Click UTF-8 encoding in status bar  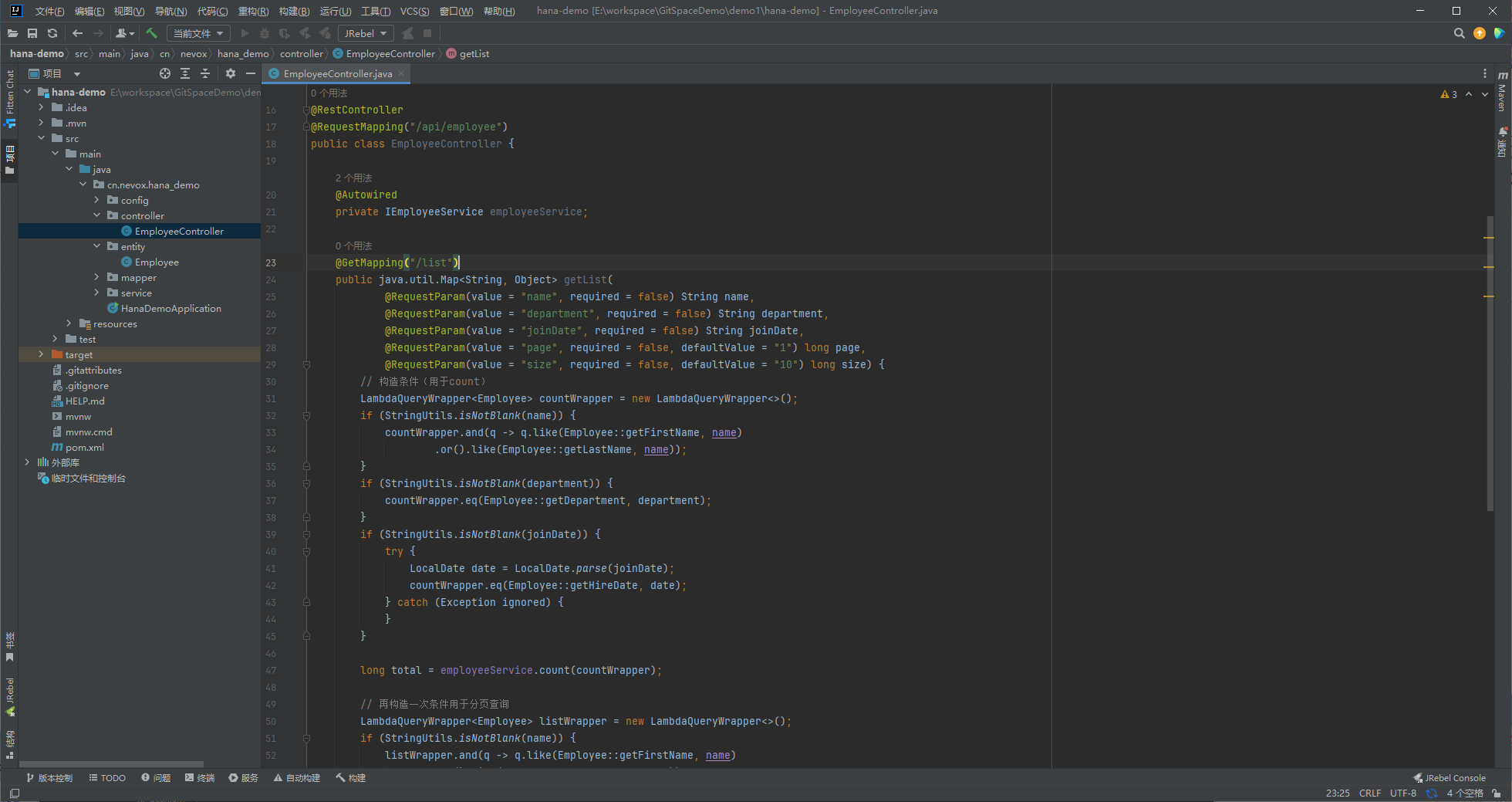click(1403, 793)
